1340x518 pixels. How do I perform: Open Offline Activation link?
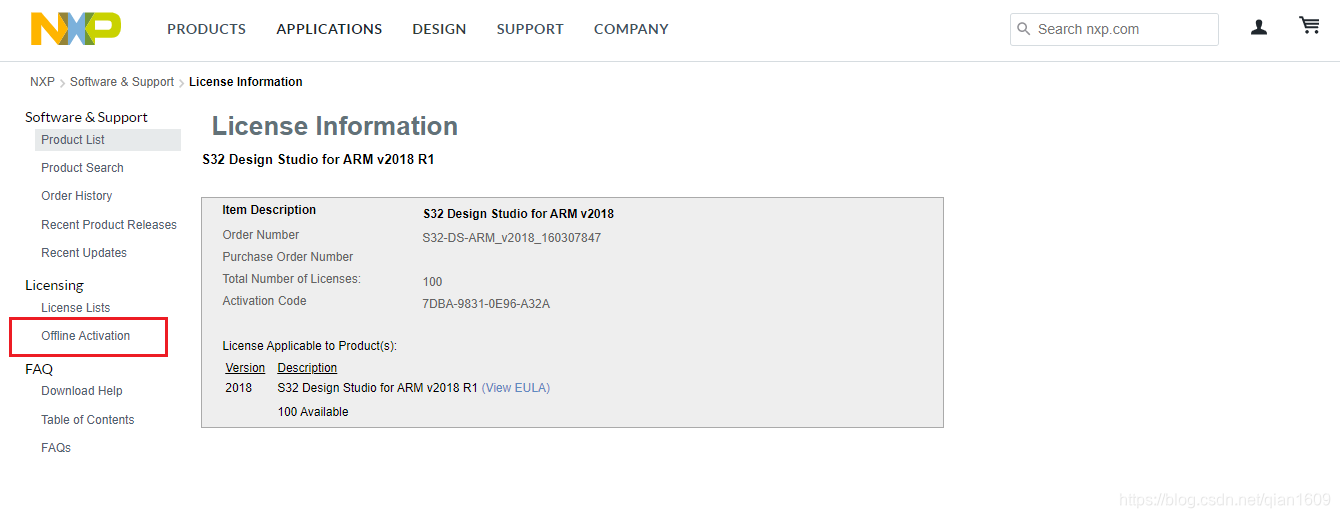tap(86, 336)
